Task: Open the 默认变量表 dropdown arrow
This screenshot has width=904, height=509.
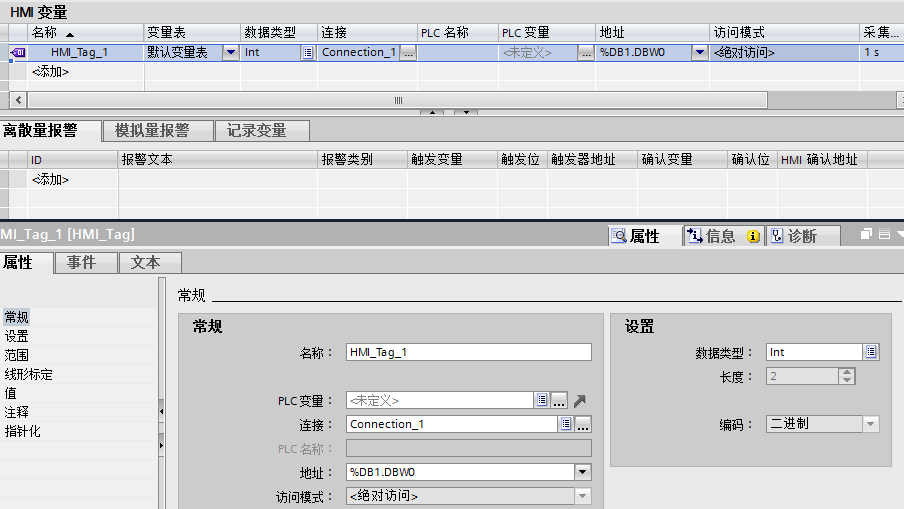Action: point(231,52)
